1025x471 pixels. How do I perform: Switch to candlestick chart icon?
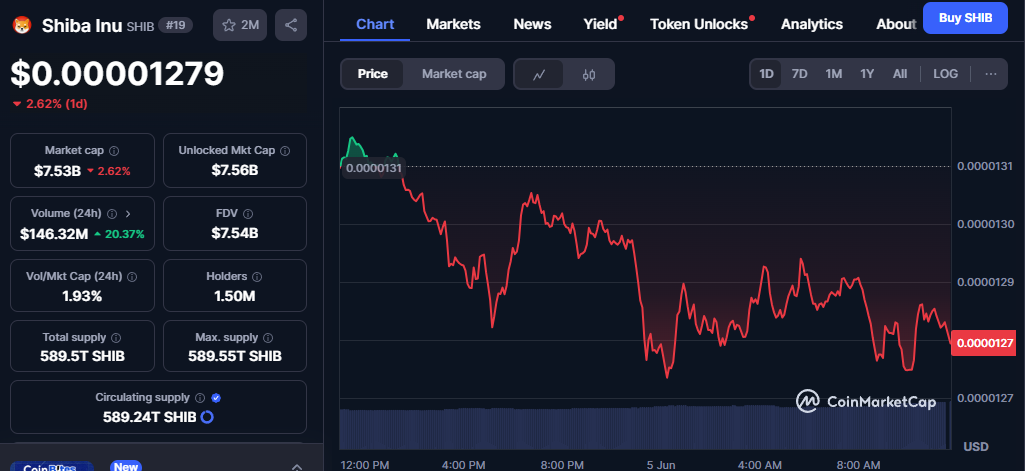[588, 74]
